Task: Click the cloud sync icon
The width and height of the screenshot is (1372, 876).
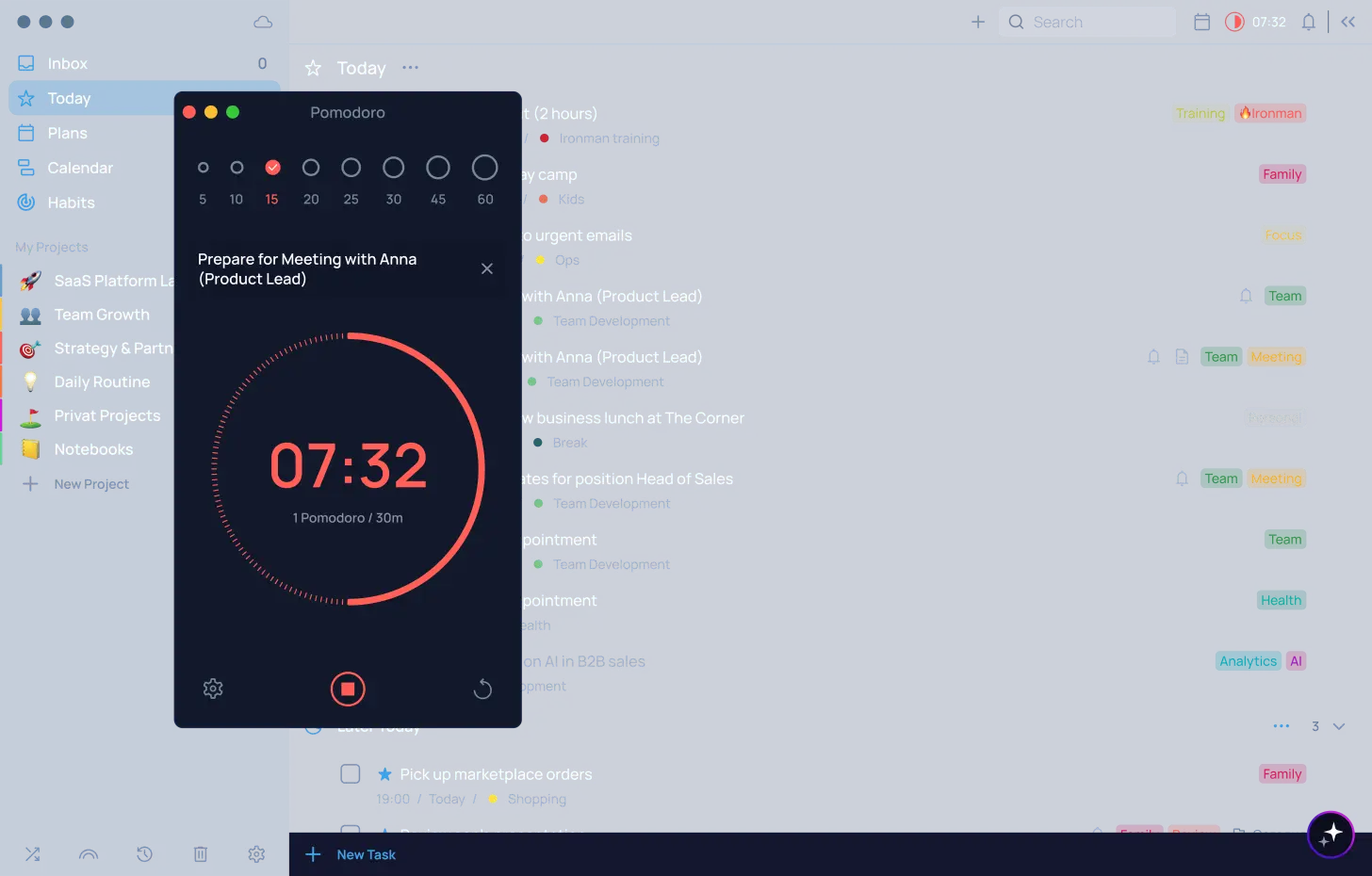Action: (263, 22)
